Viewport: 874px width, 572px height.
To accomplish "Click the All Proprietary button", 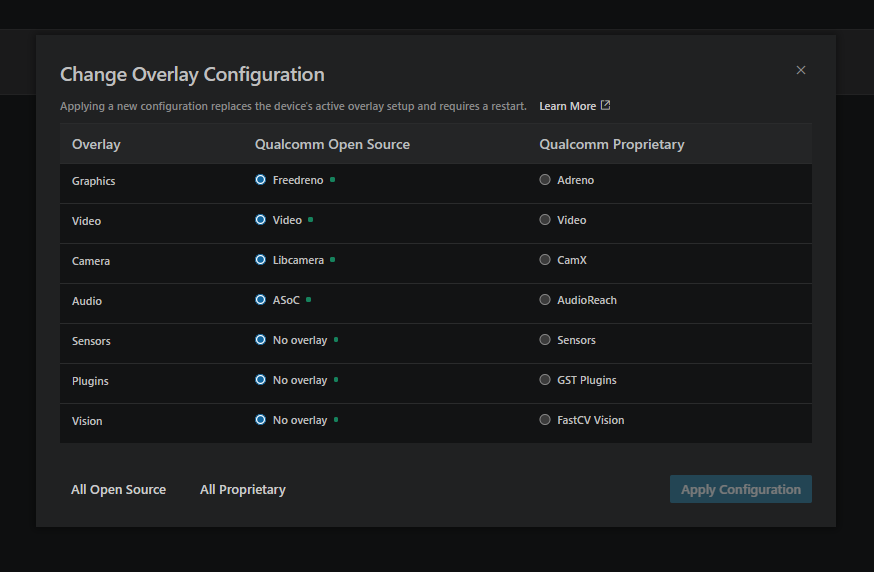I will click(242, 489).
